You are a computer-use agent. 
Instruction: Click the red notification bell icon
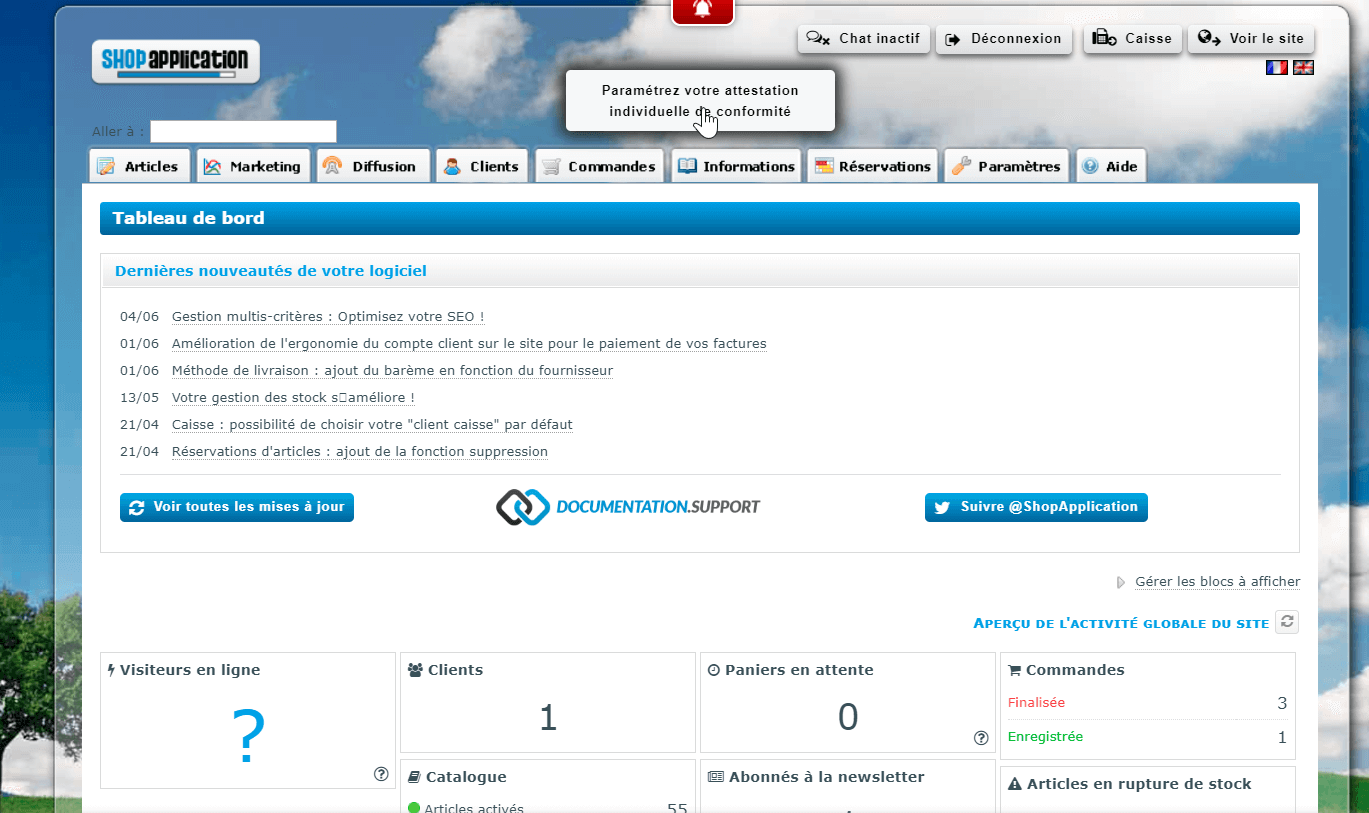[702, 10]
